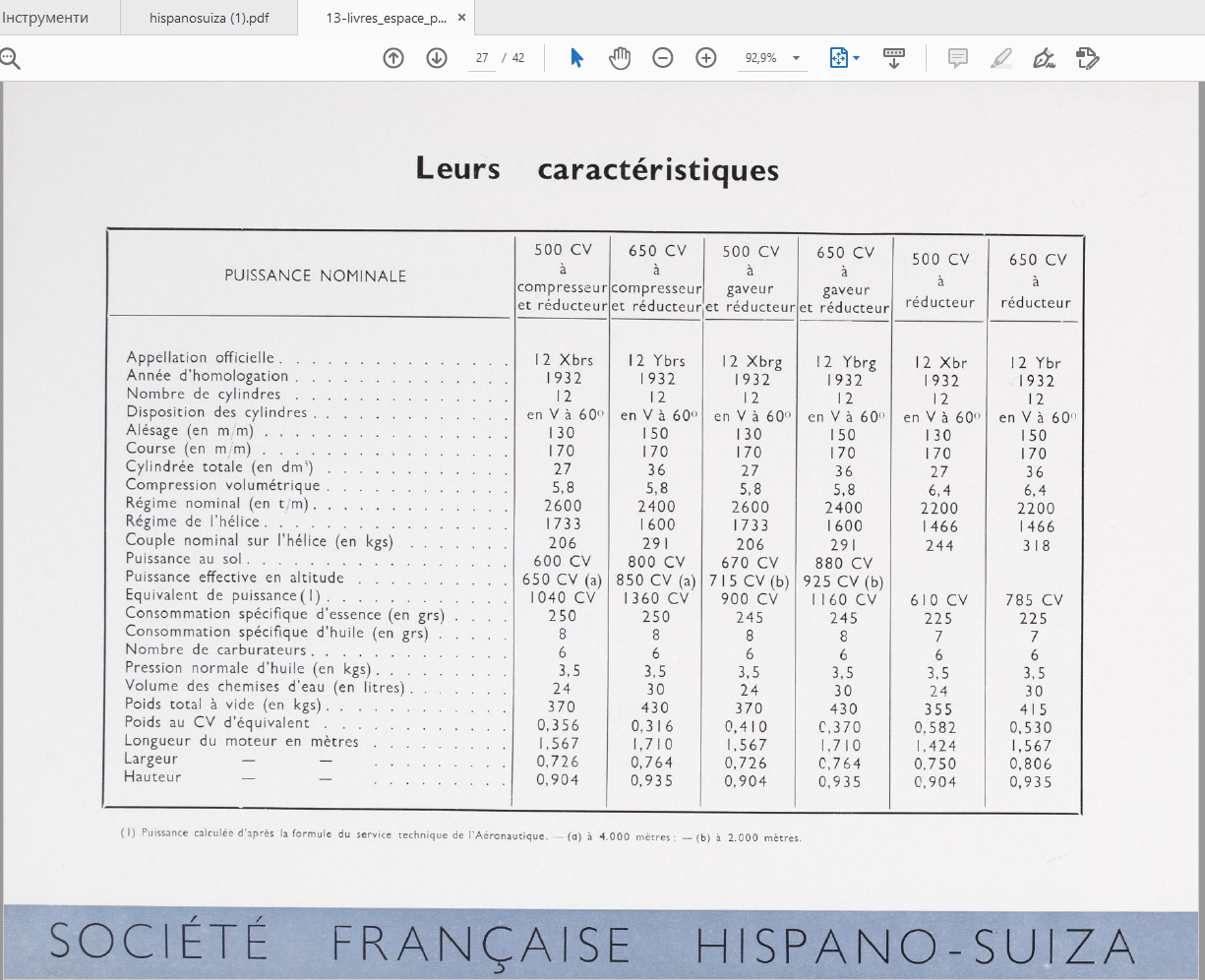Open the search magnifier in the toolbar
Viewport: 1205px width, 980px height.
click(x=9, y=59)
